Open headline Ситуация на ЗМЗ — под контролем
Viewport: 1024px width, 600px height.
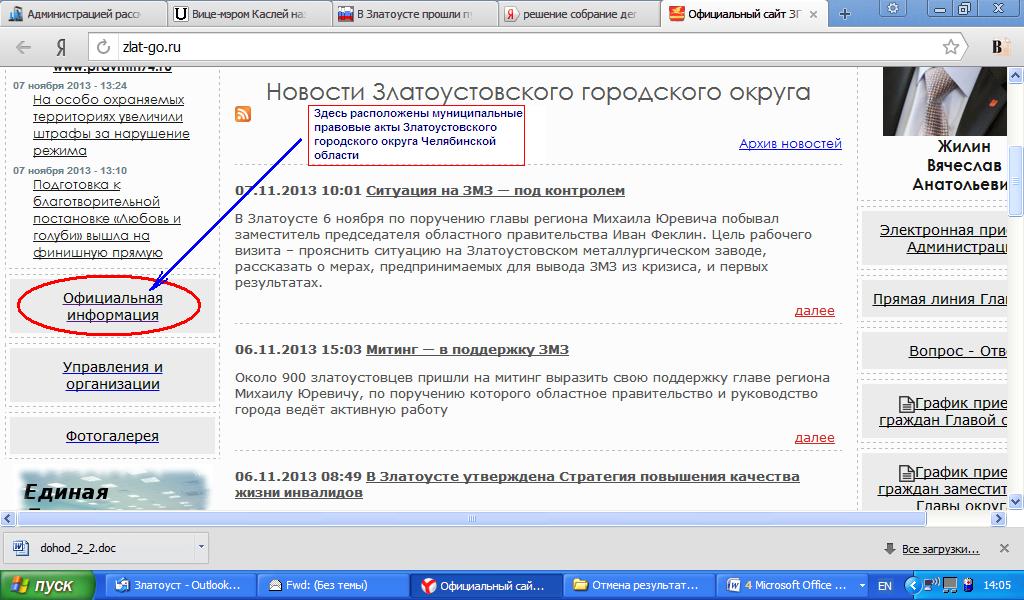coord(495,191)
